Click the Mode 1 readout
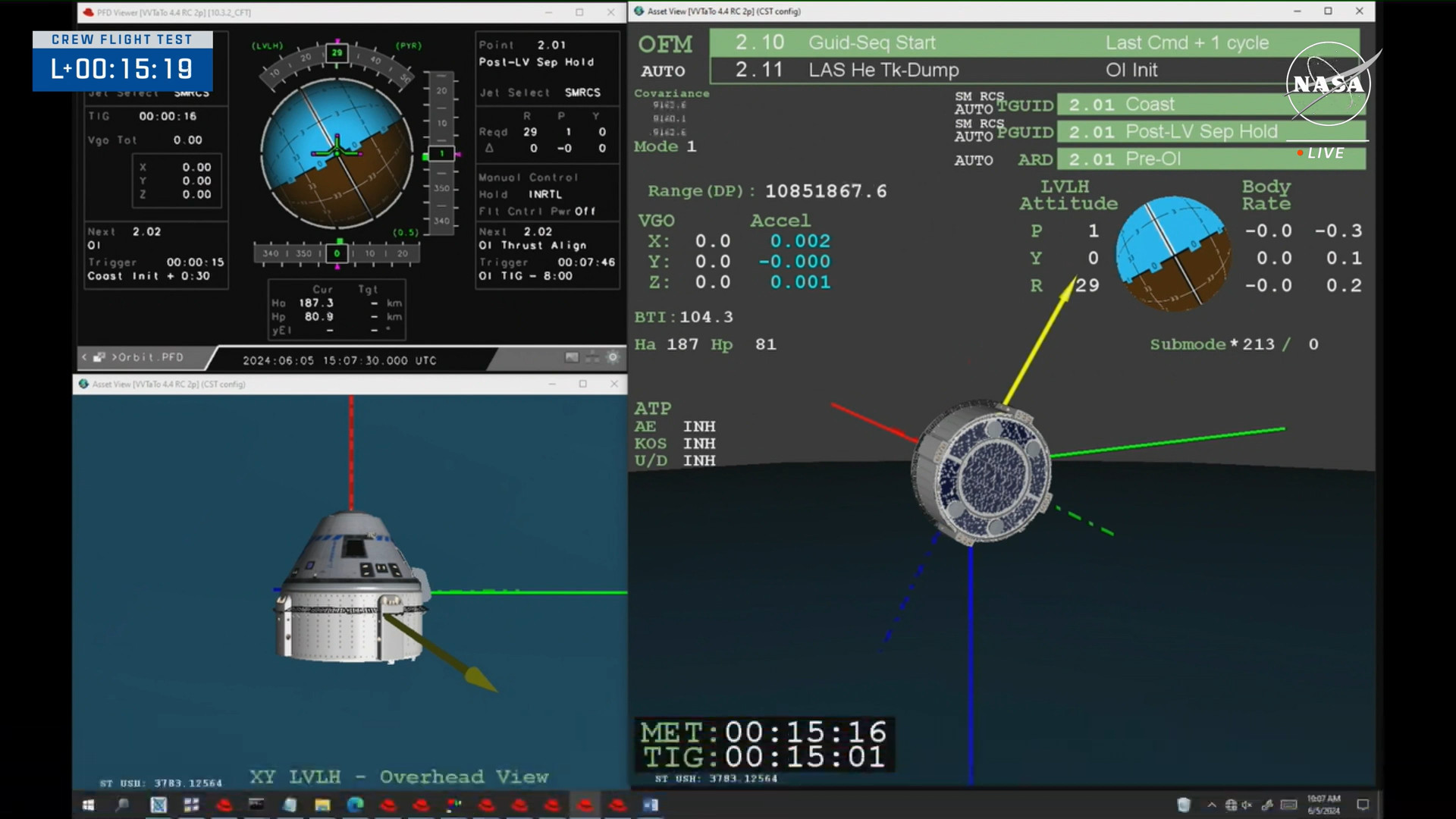This screenshot has height=819, width=1456. pyautogui.click(x=665, y=146)
